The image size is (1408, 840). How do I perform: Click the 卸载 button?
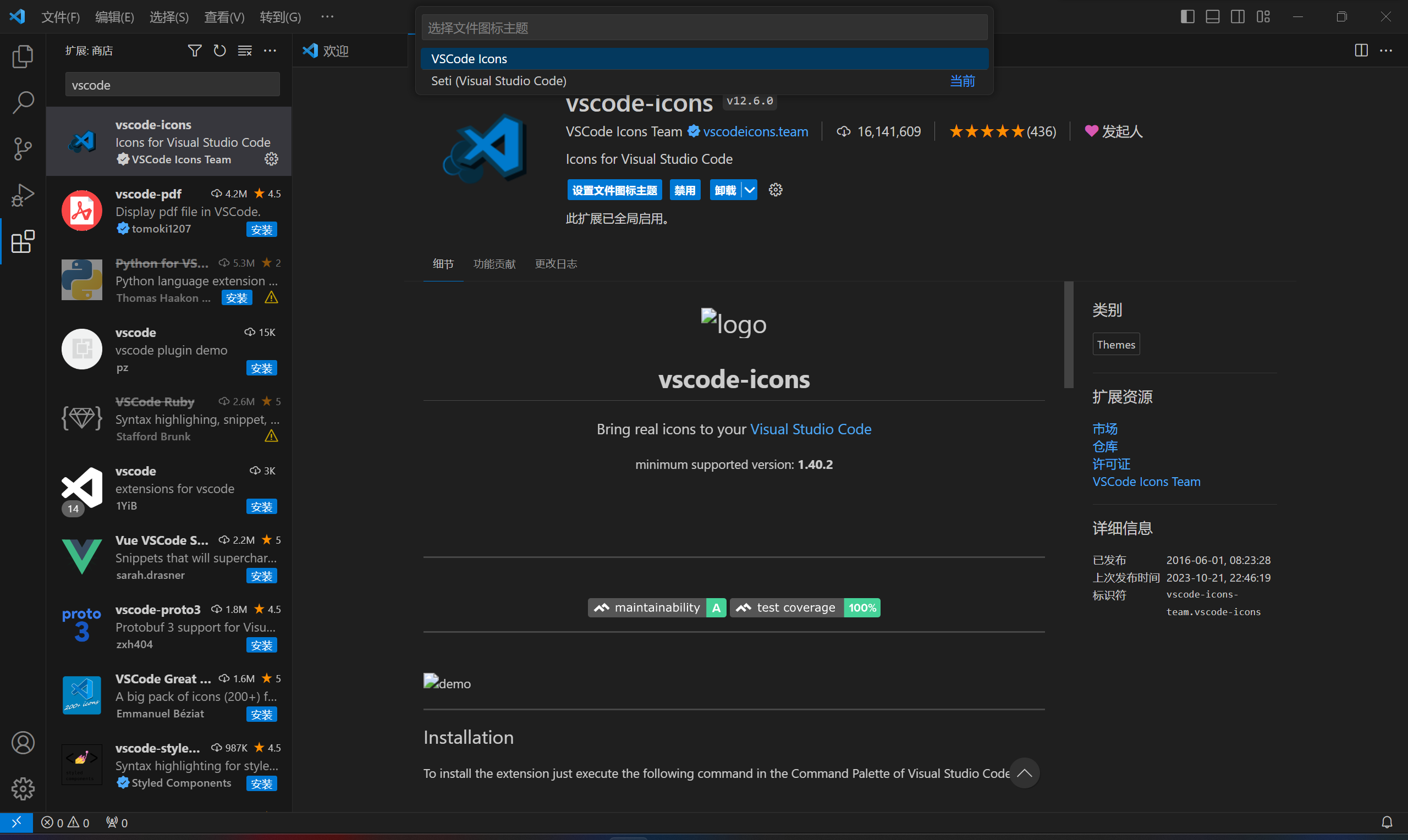tap(725, 190)
